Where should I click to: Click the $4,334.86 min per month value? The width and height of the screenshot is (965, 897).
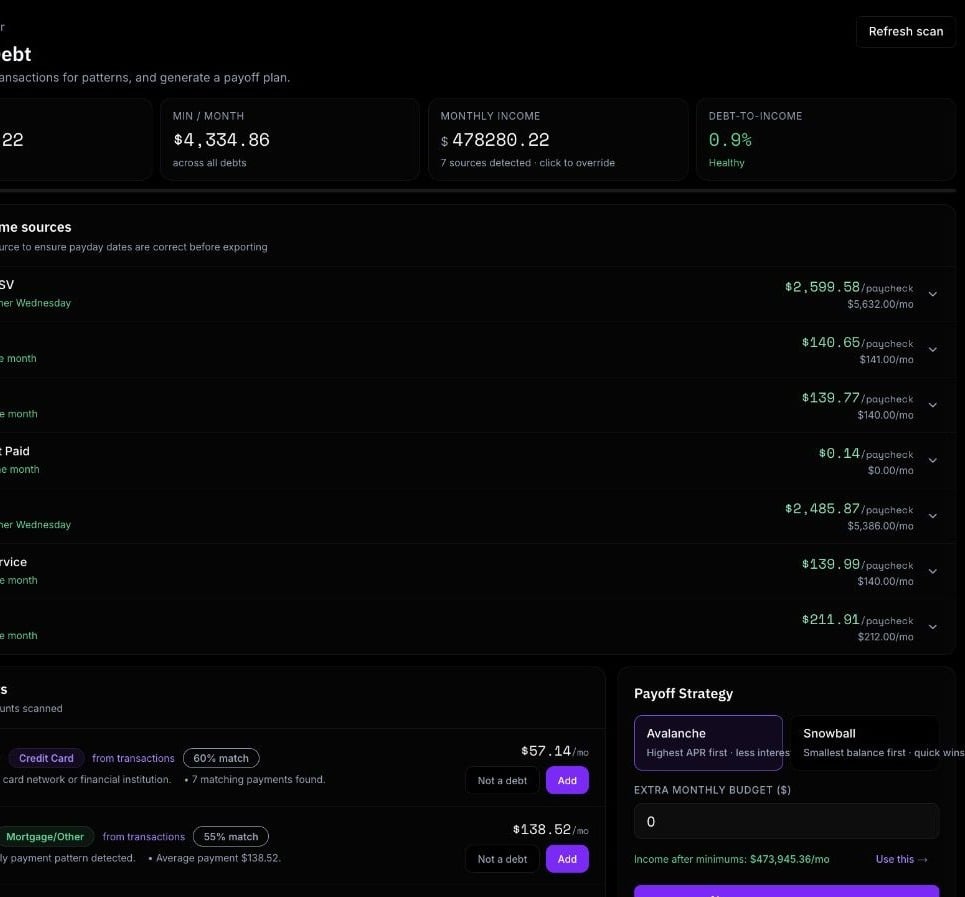(222, 140)
